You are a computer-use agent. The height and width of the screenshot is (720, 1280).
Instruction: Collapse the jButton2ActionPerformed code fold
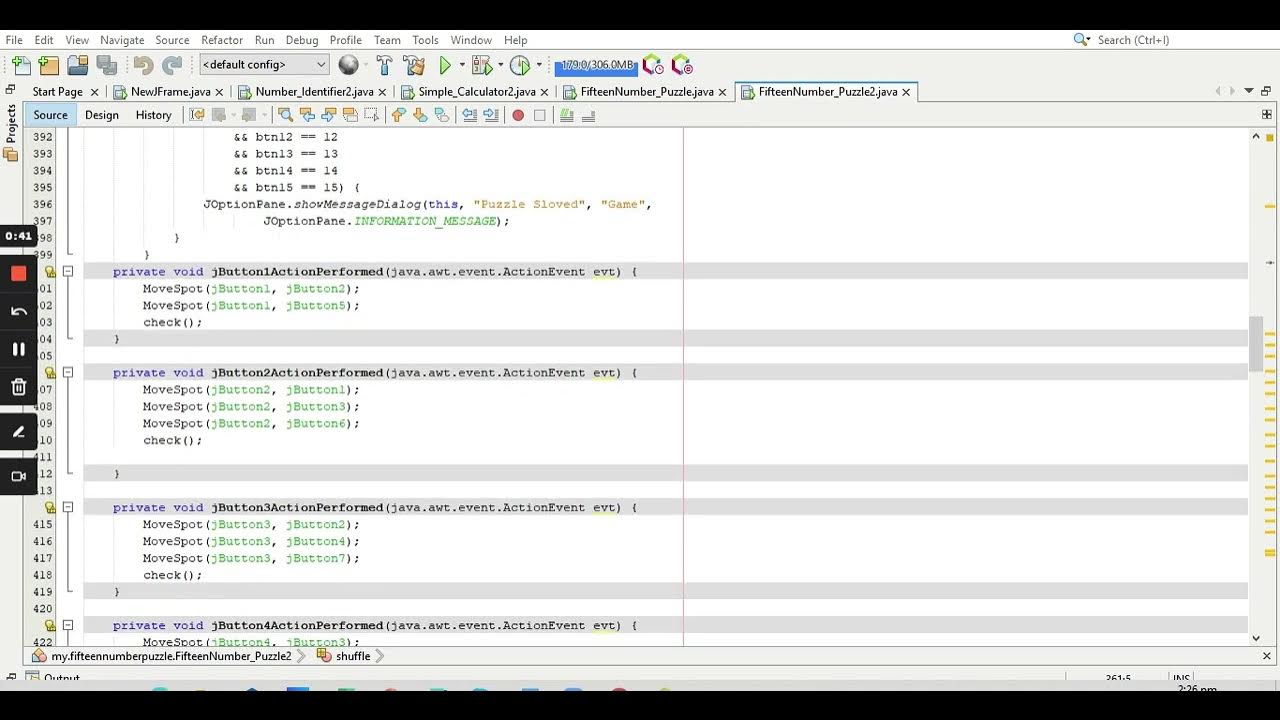pyautogui.click(x=68, y=372)
